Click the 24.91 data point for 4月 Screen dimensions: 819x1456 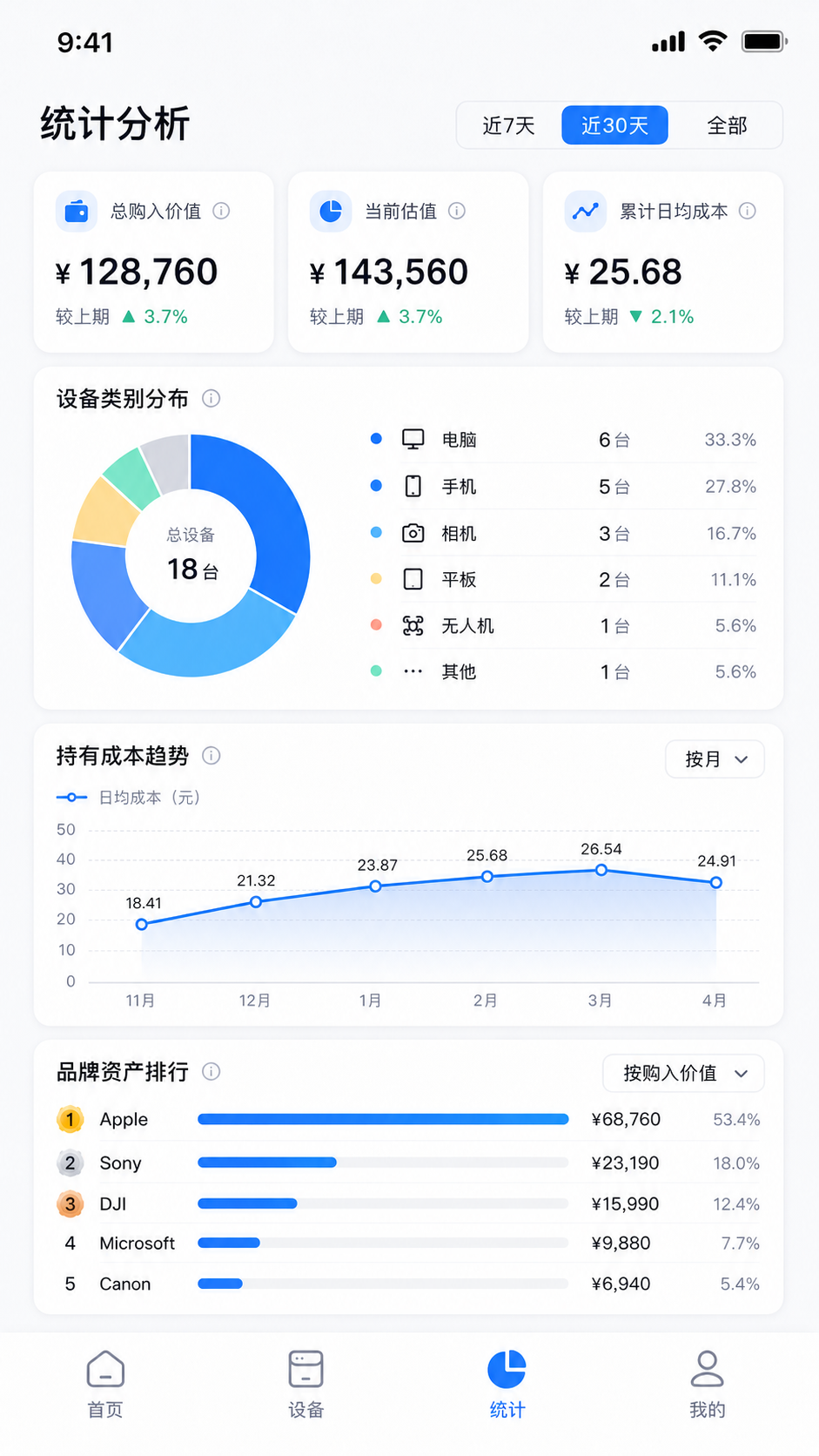[715, 882]
